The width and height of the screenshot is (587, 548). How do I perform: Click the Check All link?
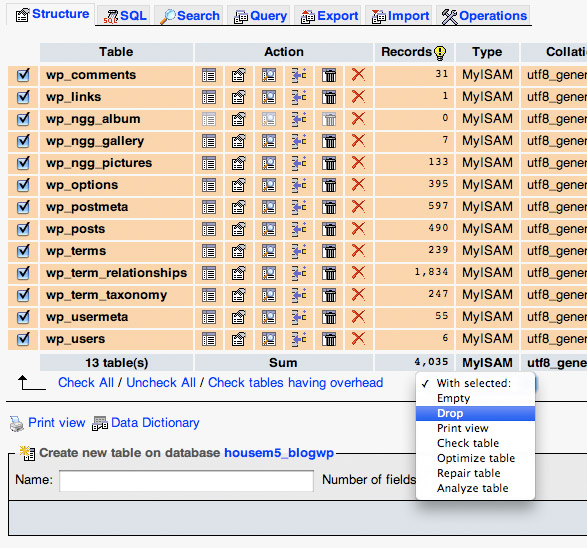86,383
